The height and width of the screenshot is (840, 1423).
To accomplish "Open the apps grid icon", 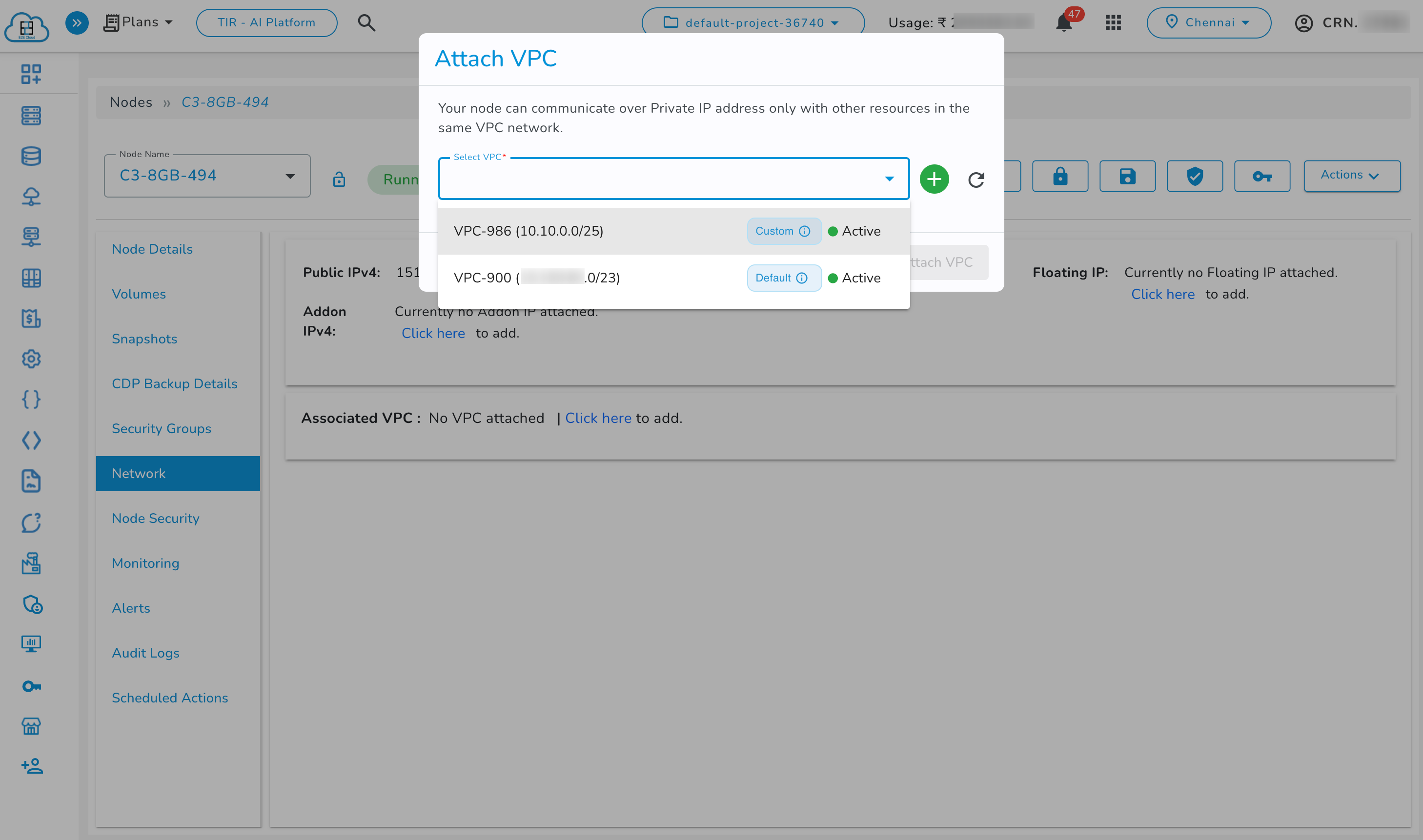I will (x=1112, y=22).
